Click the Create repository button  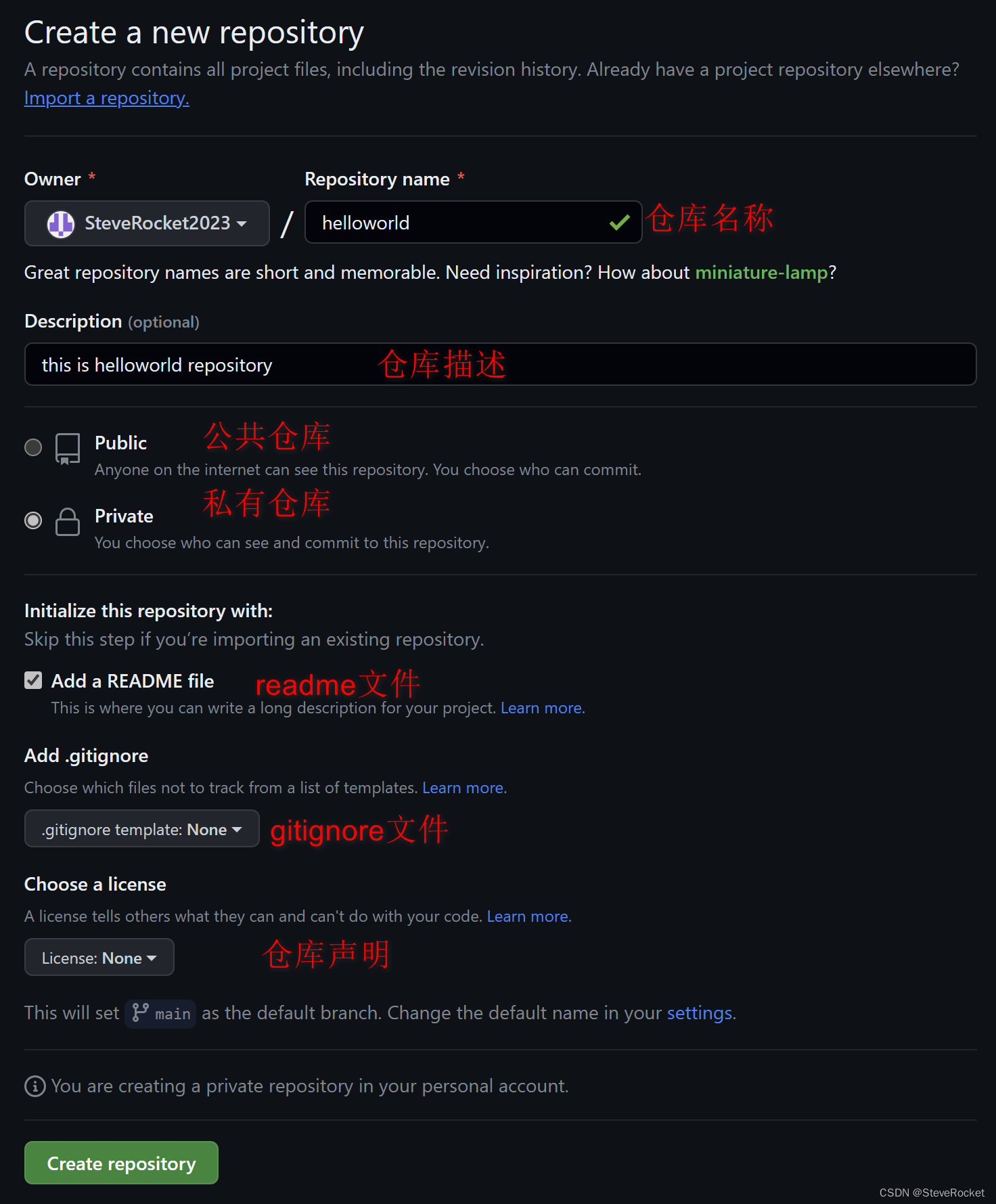[x=121, y=1163]
